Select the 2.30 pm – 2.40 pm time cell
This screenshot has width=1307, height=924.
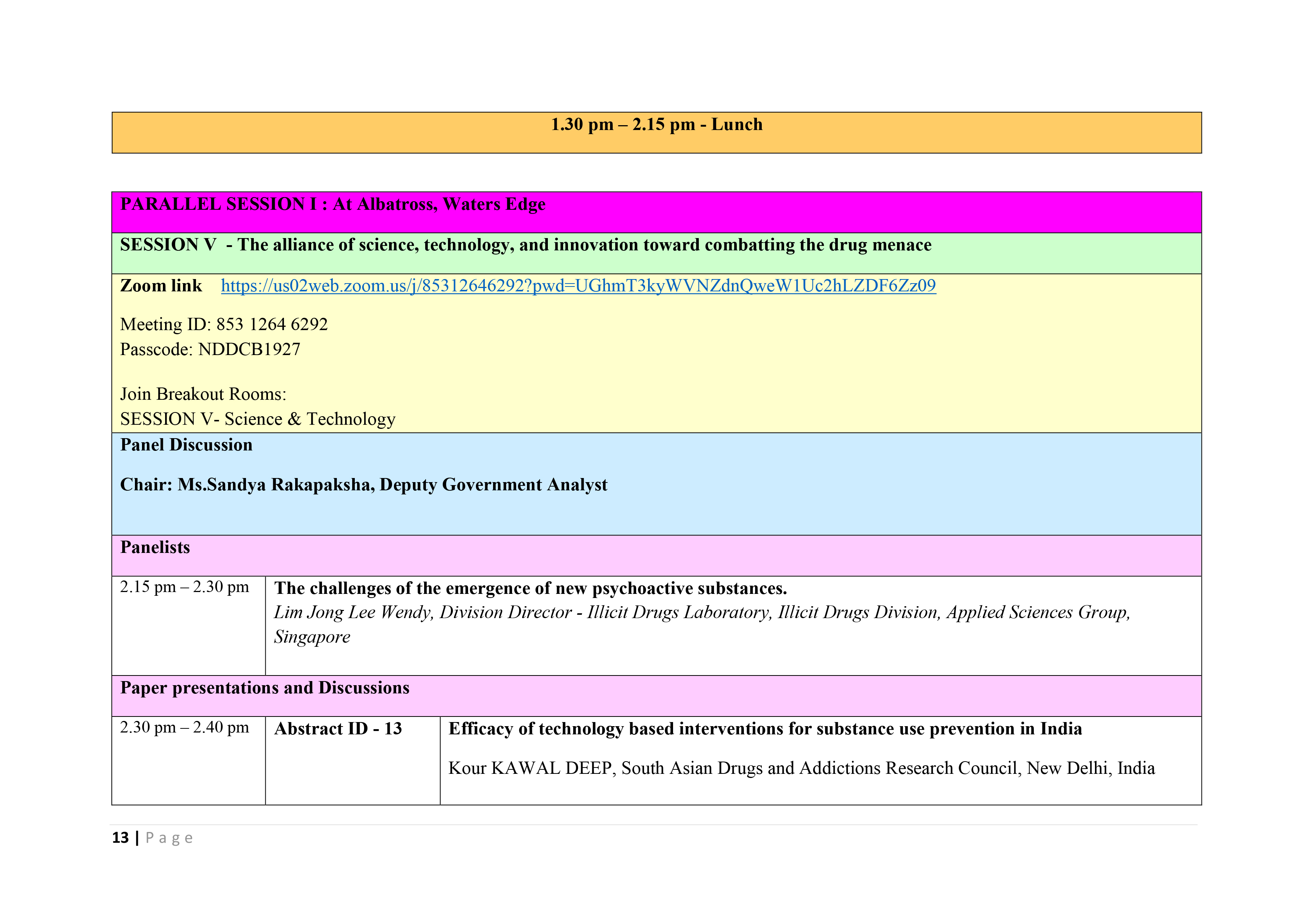tap(184, 728)
